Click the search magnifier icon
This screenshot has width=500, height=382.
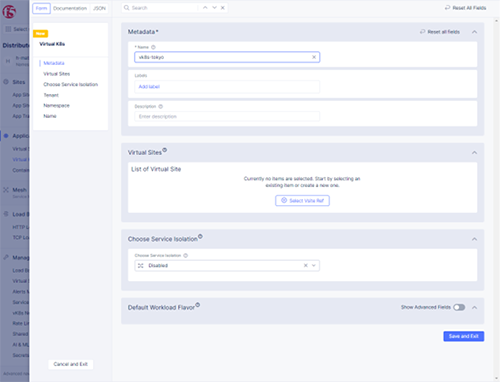127,8
